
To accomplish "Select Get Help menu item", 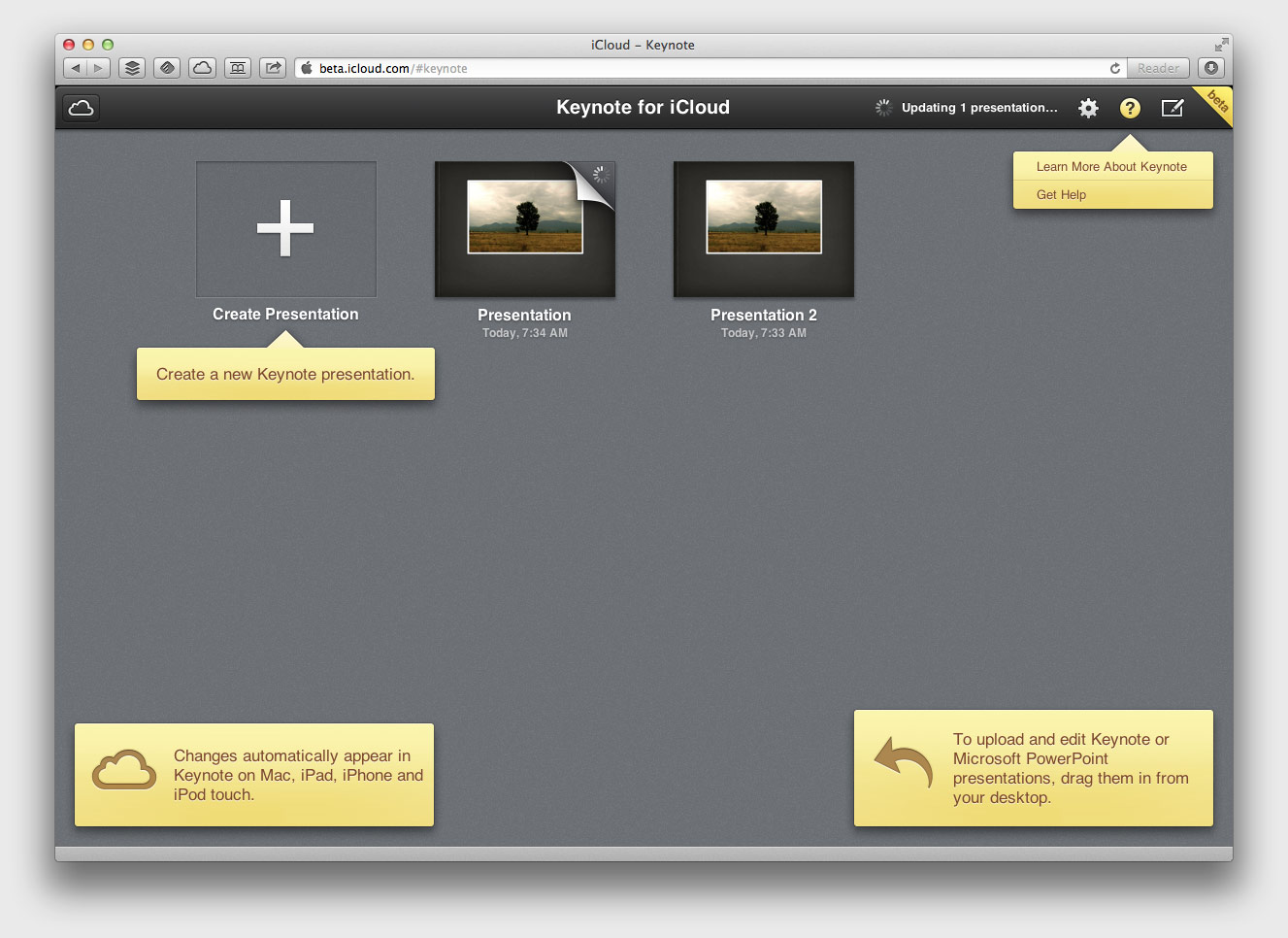I will point(1112,194).
